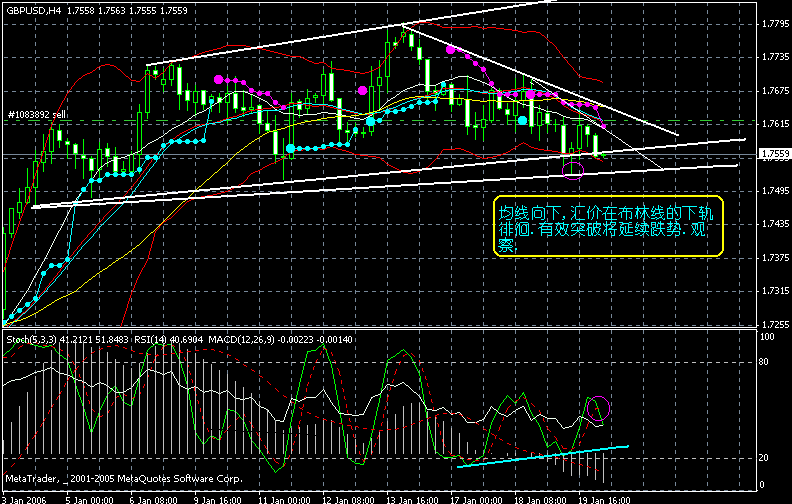Click the 12 Jan 08:00 time label

coord(348,500)
